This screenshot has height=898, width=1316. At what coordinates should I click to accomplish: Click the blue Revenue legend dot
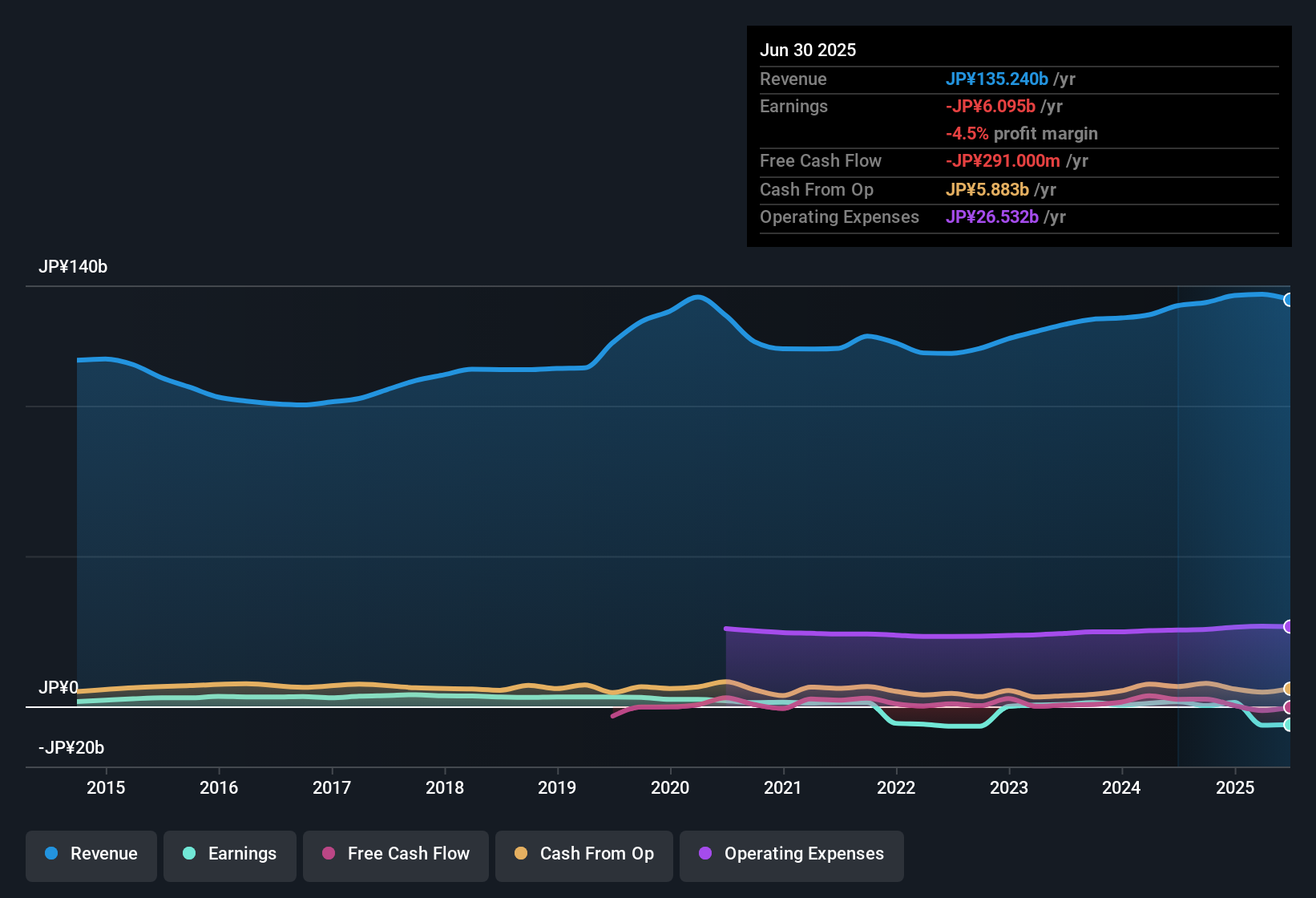point(51,853)
